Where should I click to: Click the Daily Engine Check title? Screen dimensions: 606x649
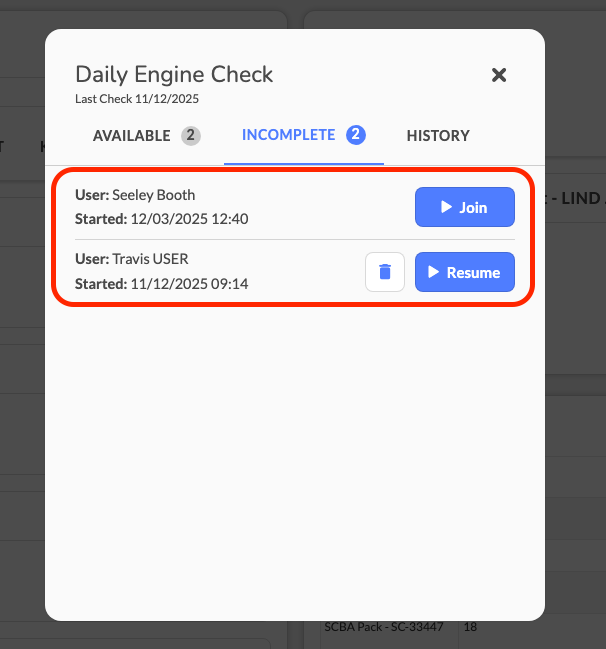(x=174, y=74)
